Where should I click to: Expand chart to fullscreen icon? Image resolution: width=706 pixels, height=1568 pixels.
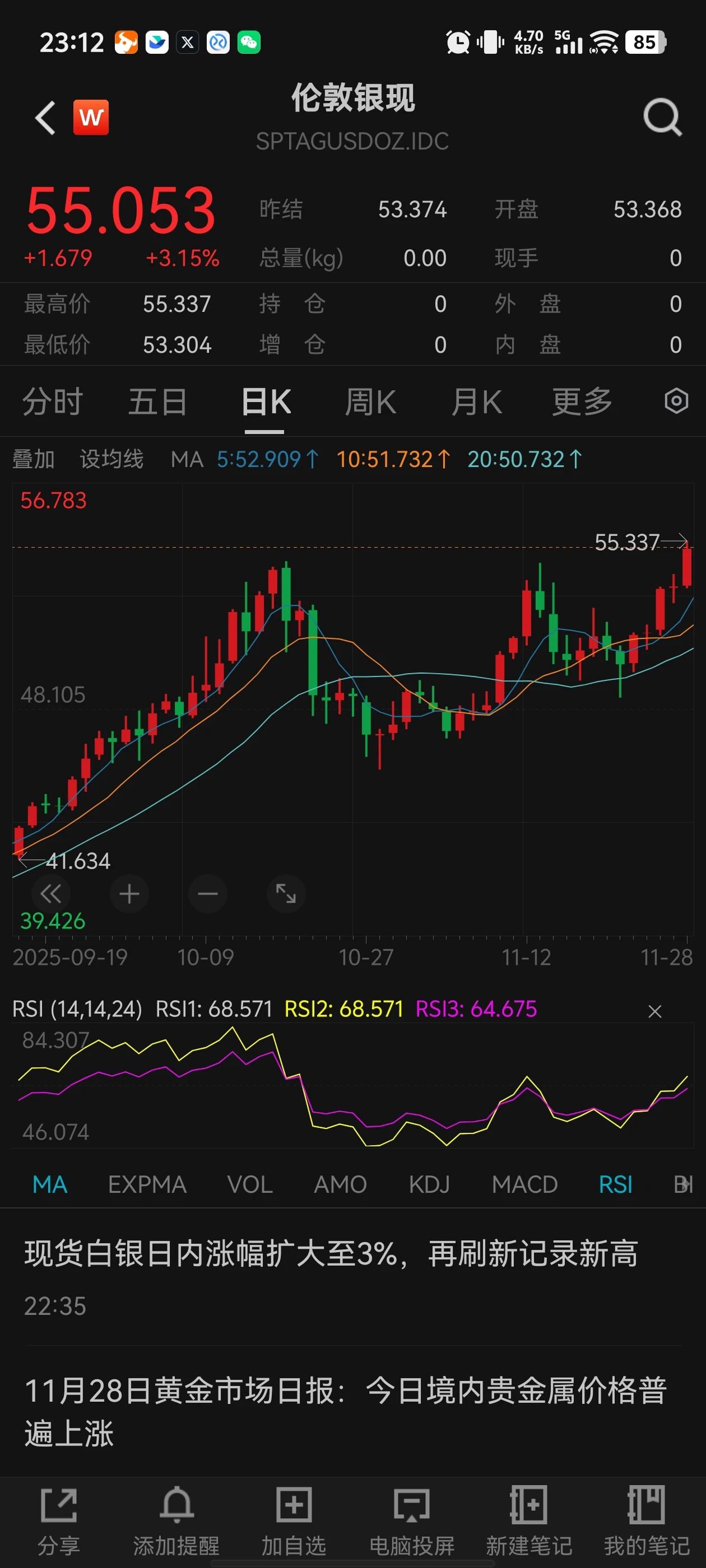[x=286, y=894]
